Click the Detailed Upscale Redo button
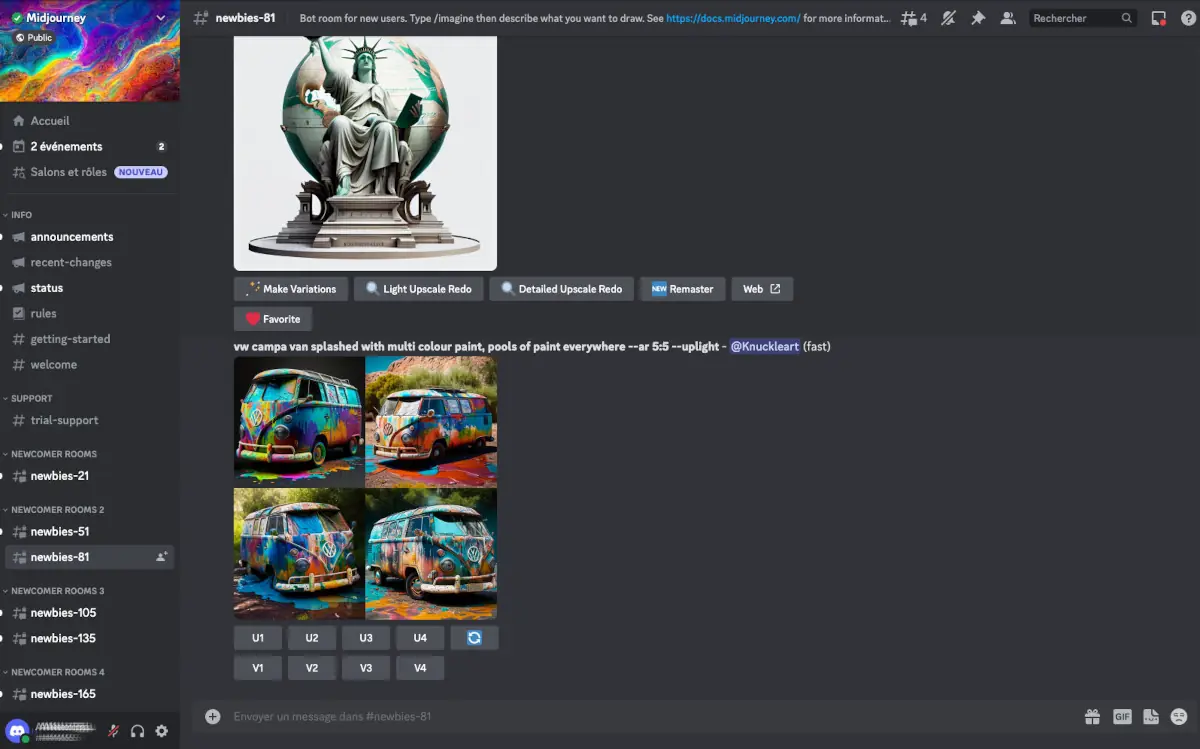This screenshot has height=749, width=1200. pos(562,289)
